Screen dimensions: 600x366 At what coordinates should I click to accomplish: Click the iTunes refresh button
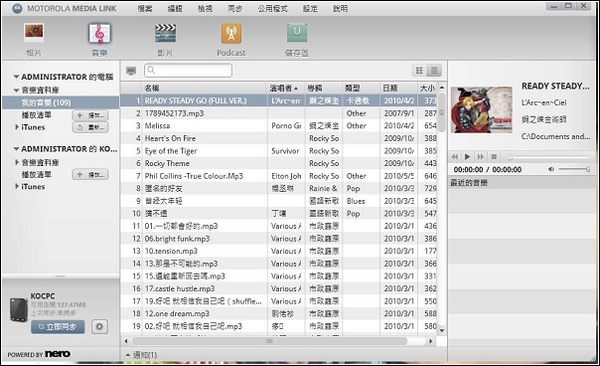click(90, 127)
